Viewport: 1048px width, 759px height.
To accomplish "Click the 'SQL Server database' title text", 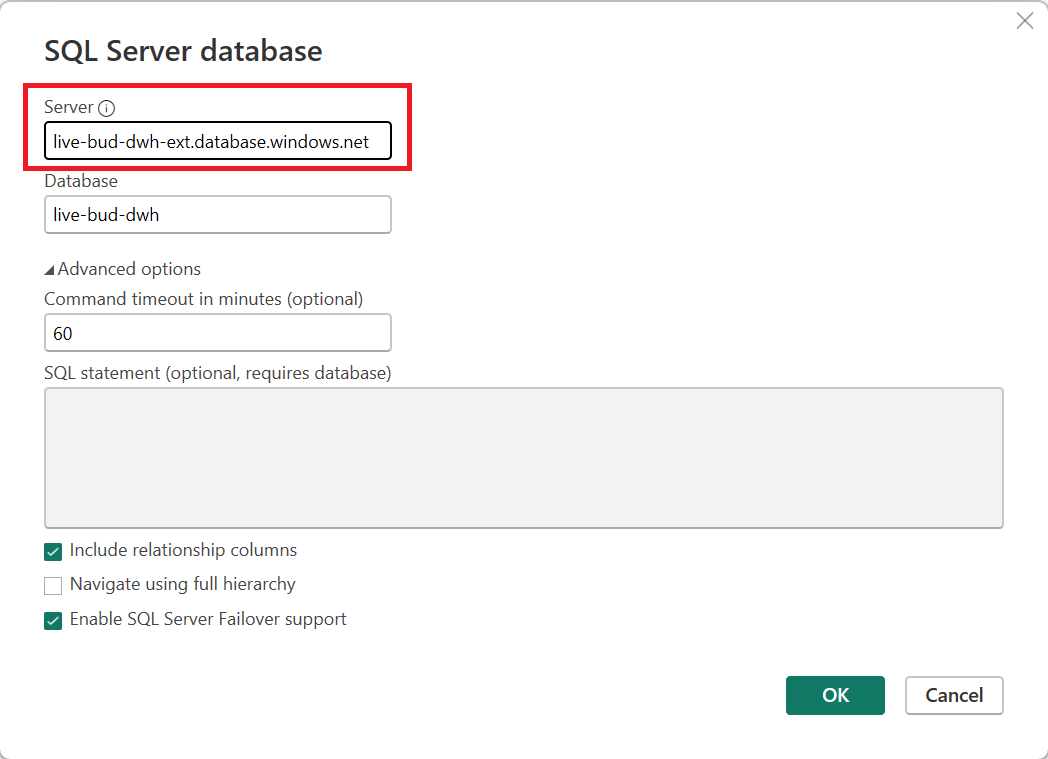I will click(x=183, y=51).
